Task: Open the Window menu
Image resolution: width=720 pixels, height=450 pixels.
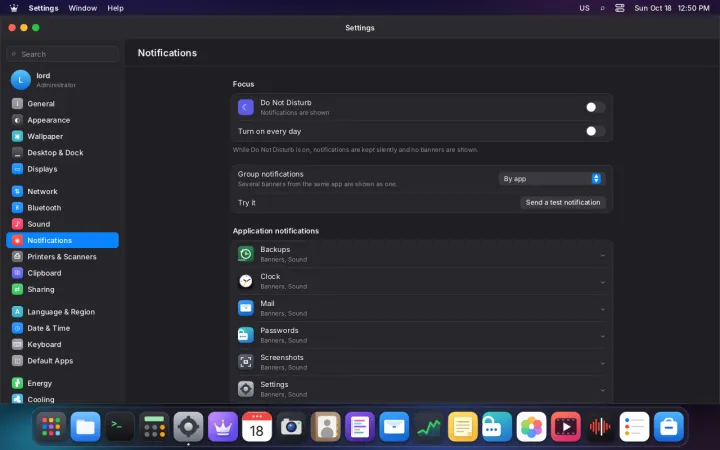Action: (x=83, y=8)
